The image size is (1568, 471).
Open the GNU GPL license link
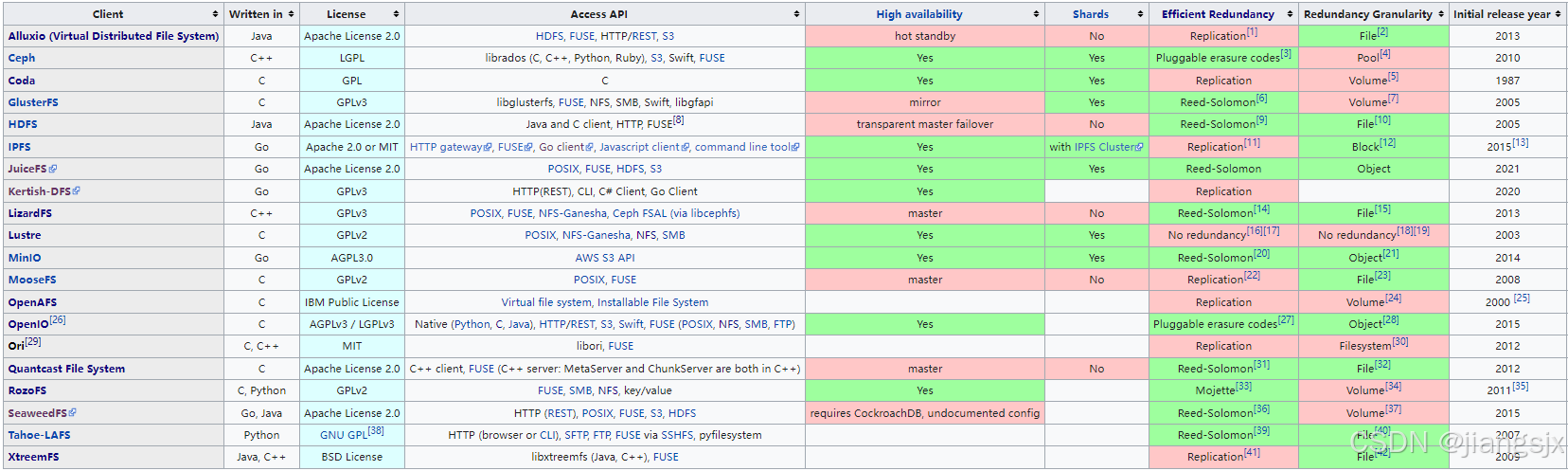[344, 435]
